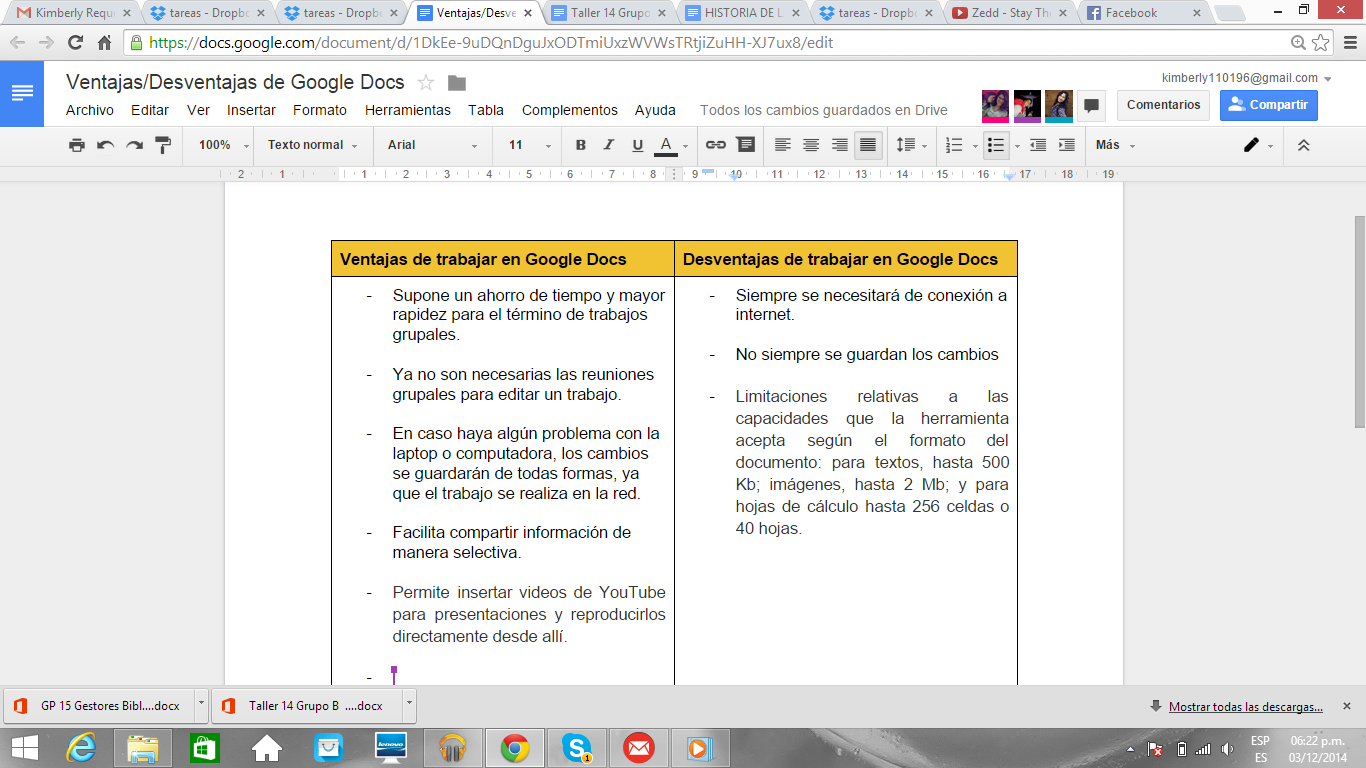Star the document title
The width and height of the screenshot is (1366, 768).
426,83
